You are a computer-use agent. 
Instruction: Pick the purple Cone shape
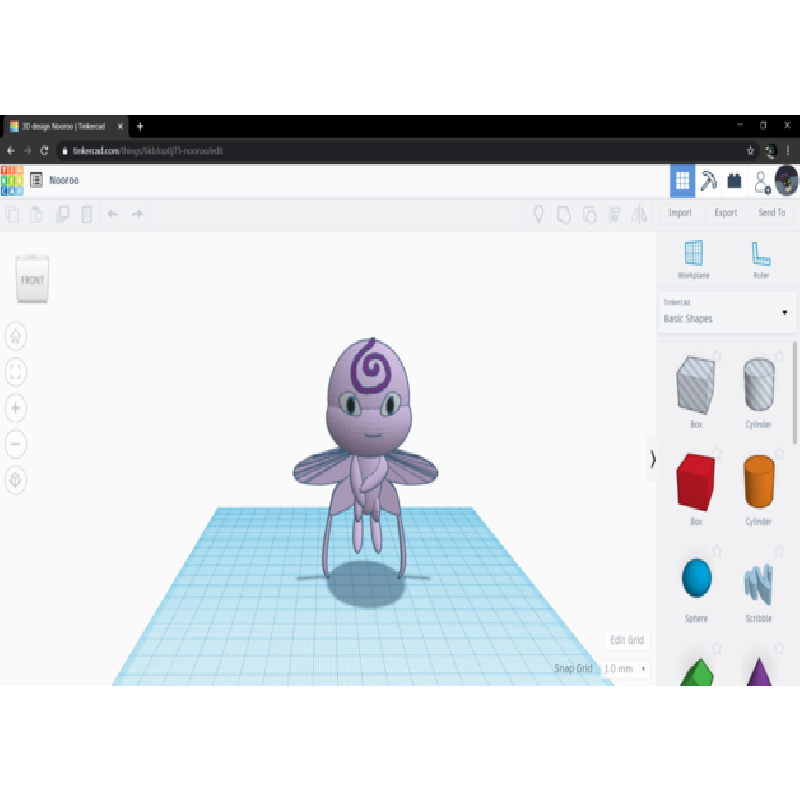[759, 671]
